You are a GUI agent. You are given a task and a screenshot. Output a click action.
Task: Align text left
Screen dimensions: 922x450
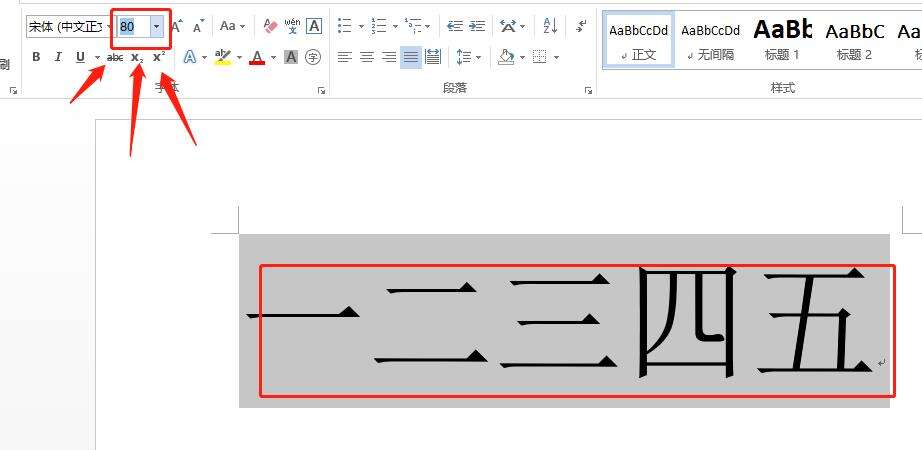point(345,57)
